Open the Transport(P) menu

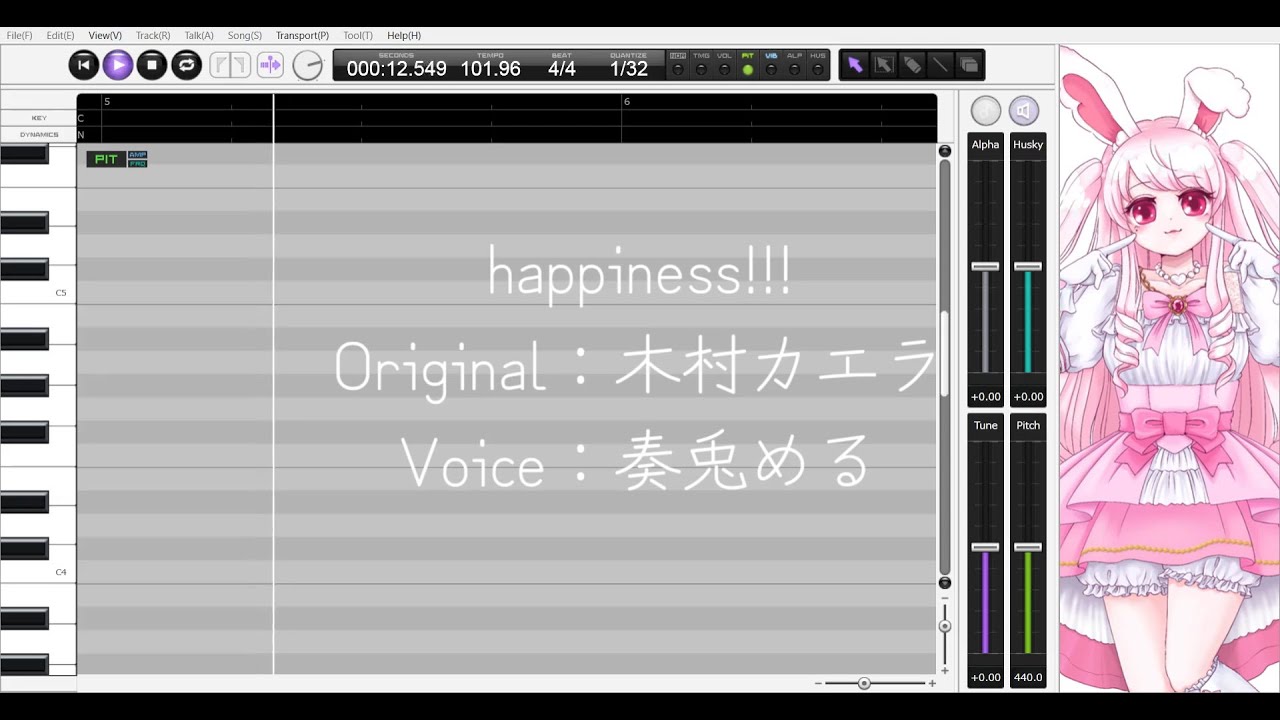click(302, 35)
